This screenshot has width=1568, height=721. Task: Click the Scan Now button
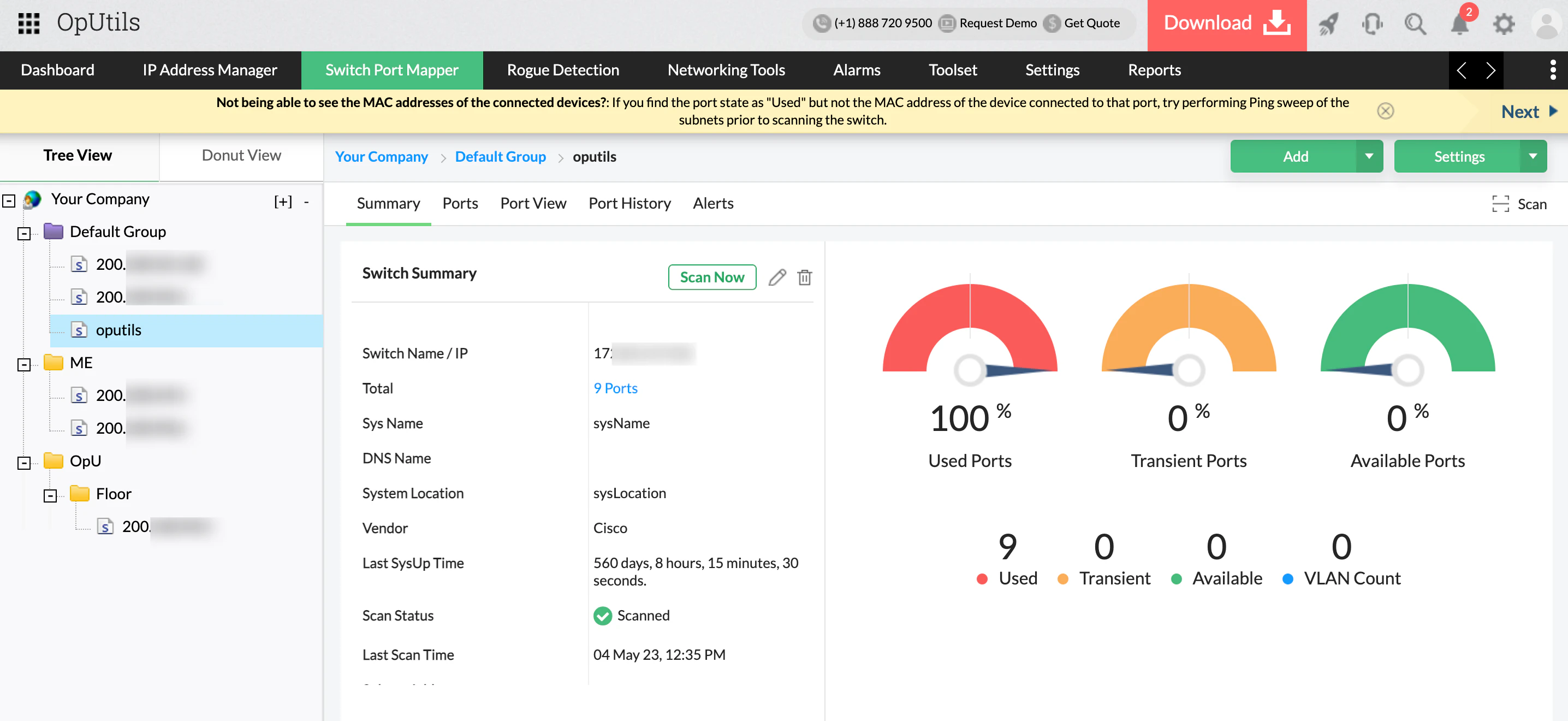pyautogui.click(x=711, y=277)
